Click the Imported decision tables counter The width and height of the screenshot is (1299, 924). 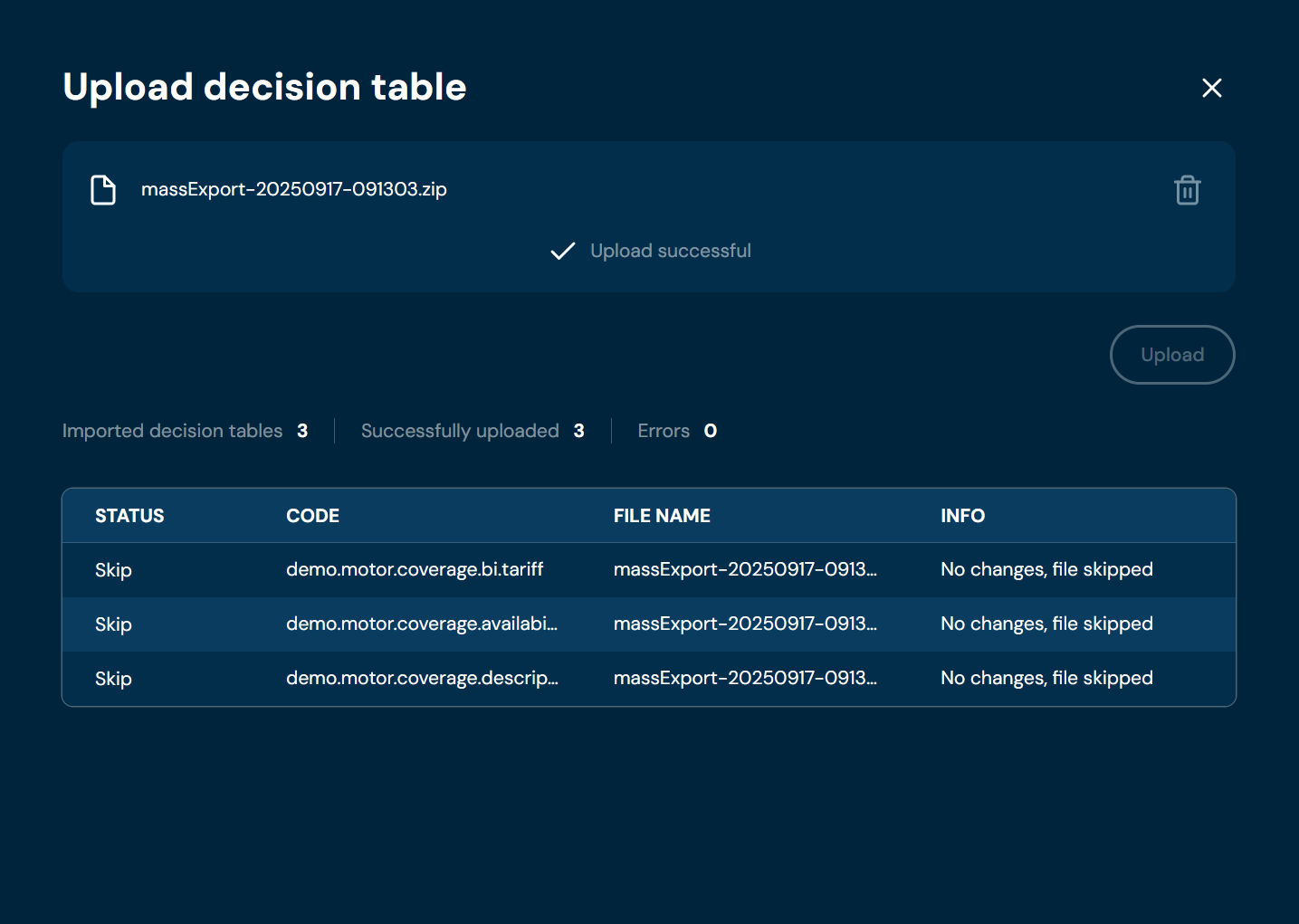click(185, 431)
